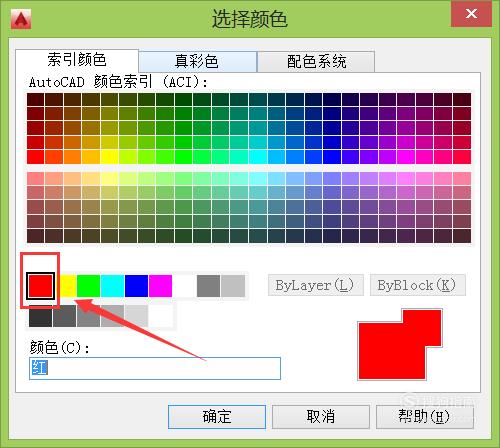Pick the pale yellow swatch in the lower palette's top row
The image size is (500, 448).
(x=109, y=178)
